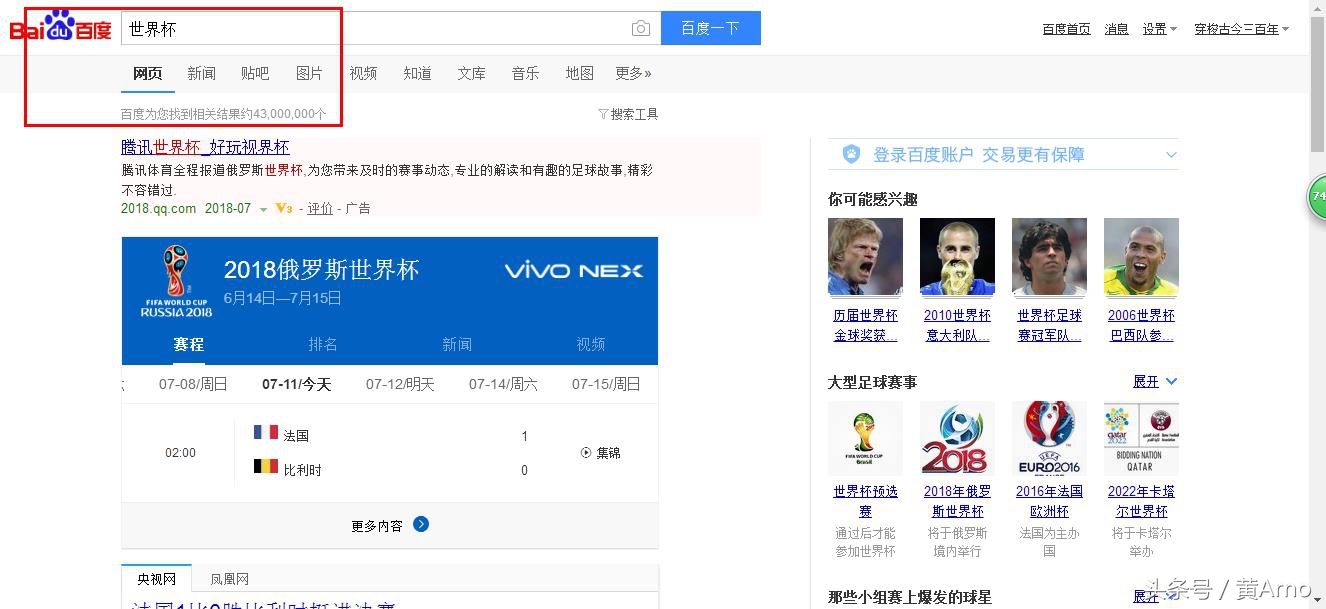Open the 2018年俄罗斯世界杯 thumbnail
Image resolution: width=1326 pixels, height=609 pixels.
[x=957, y=439]
